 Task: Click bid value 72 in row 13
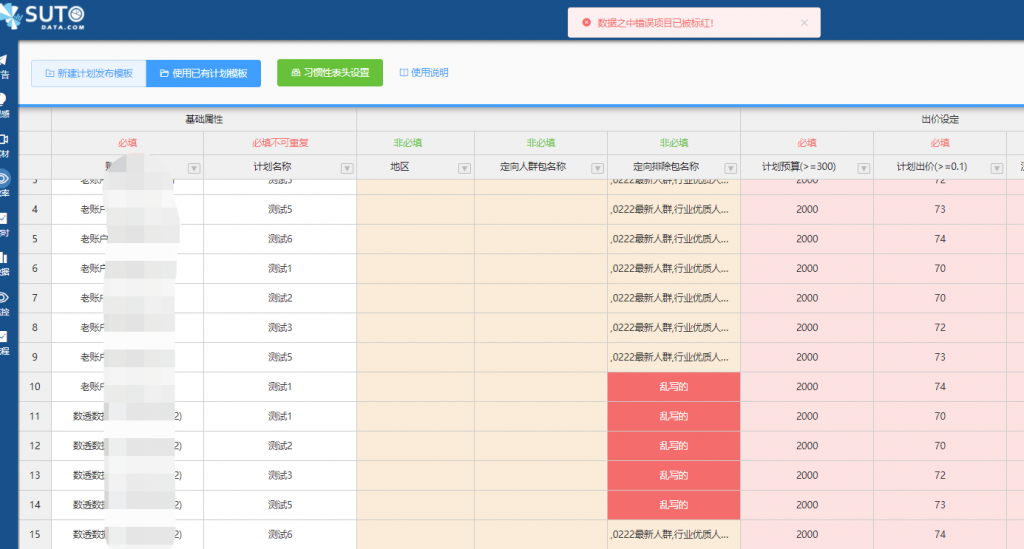pos(940,475)
